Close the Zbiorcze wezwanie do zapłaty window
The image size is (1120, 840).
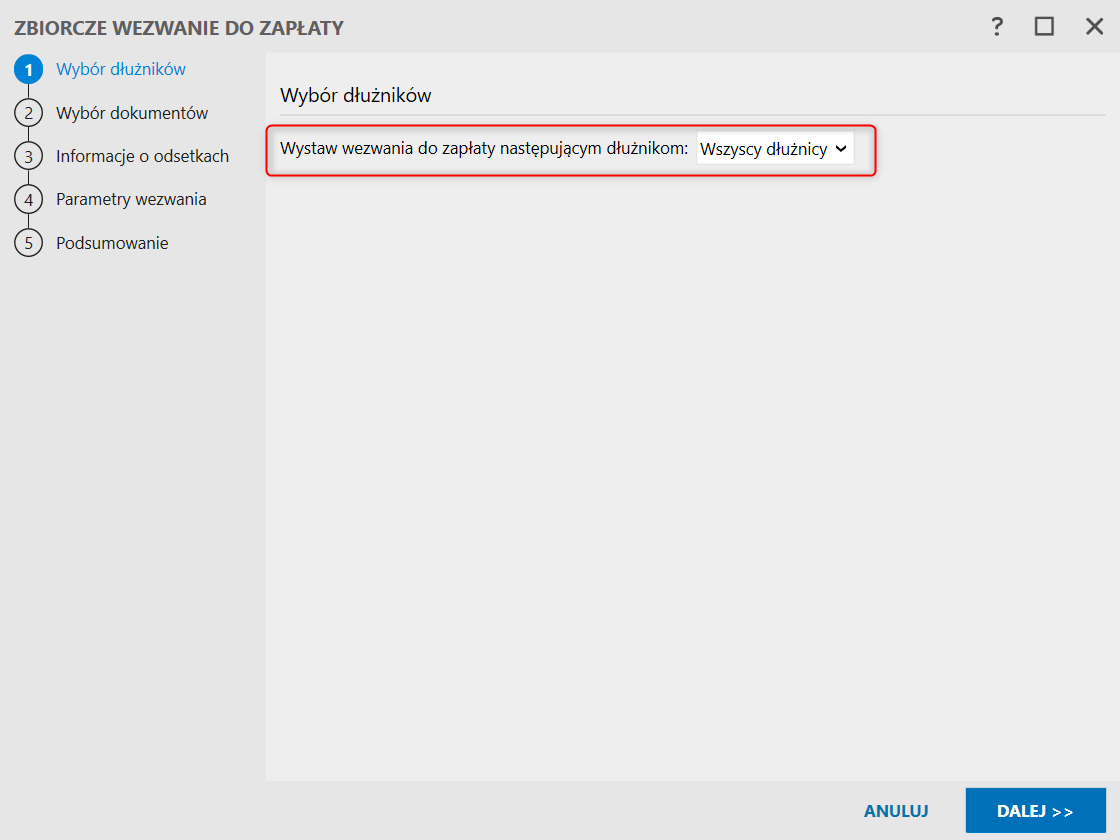pos(1094,27)
